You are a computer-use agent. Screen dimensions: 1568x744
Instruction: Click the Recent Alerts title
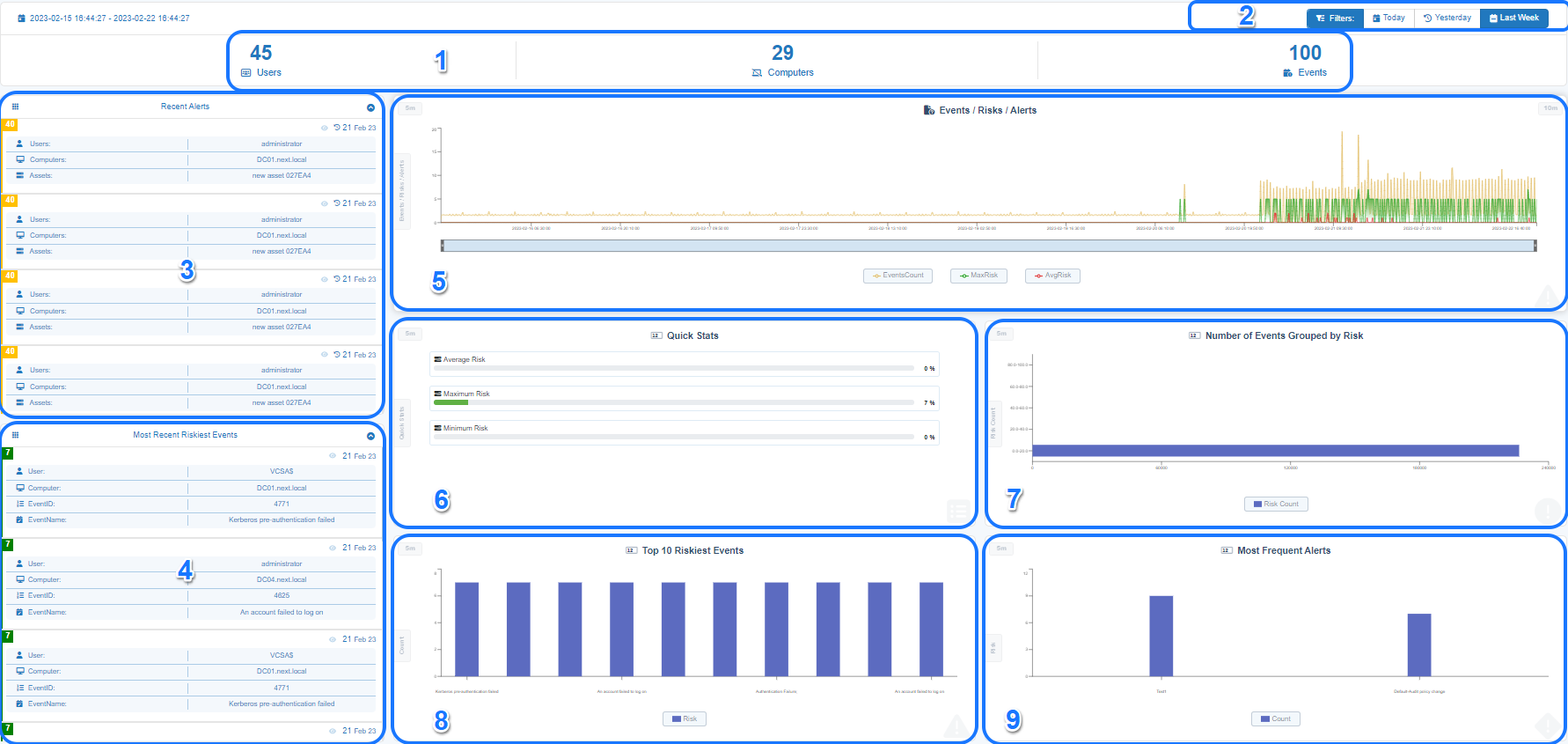185,107
